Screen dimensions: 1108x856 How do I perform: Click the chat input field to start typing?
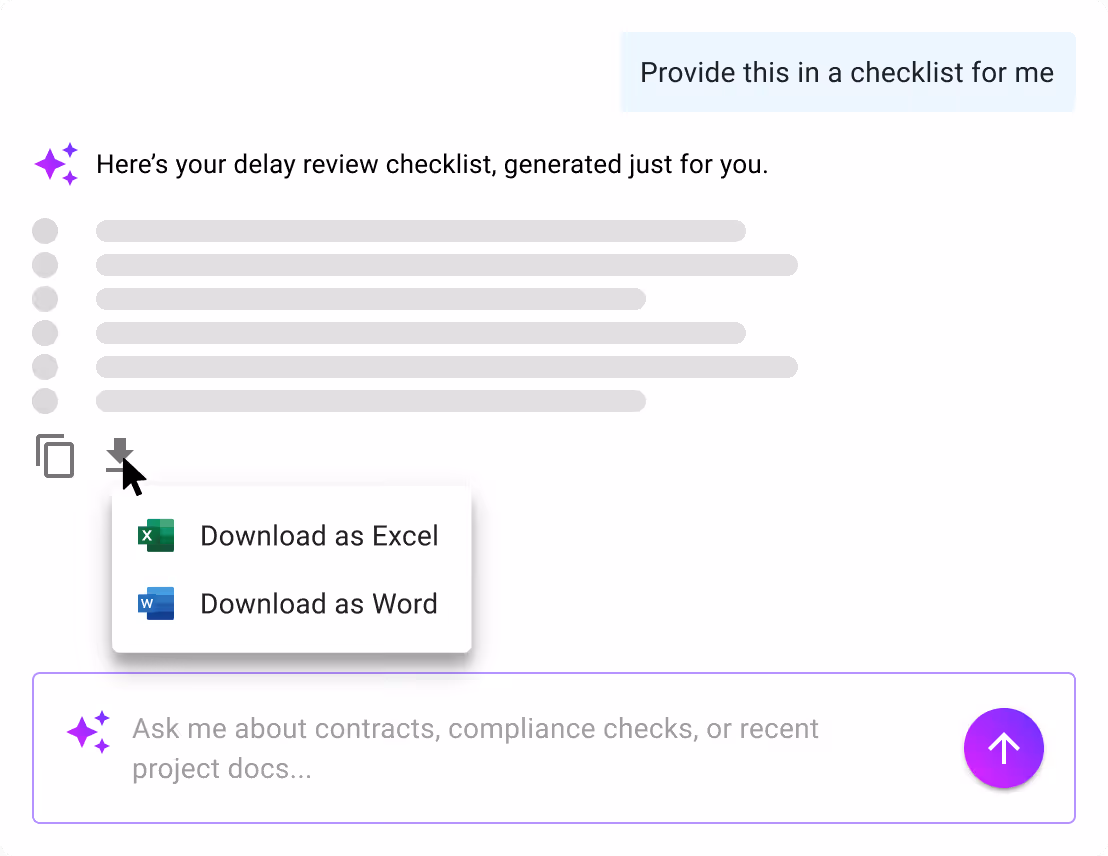475,748
